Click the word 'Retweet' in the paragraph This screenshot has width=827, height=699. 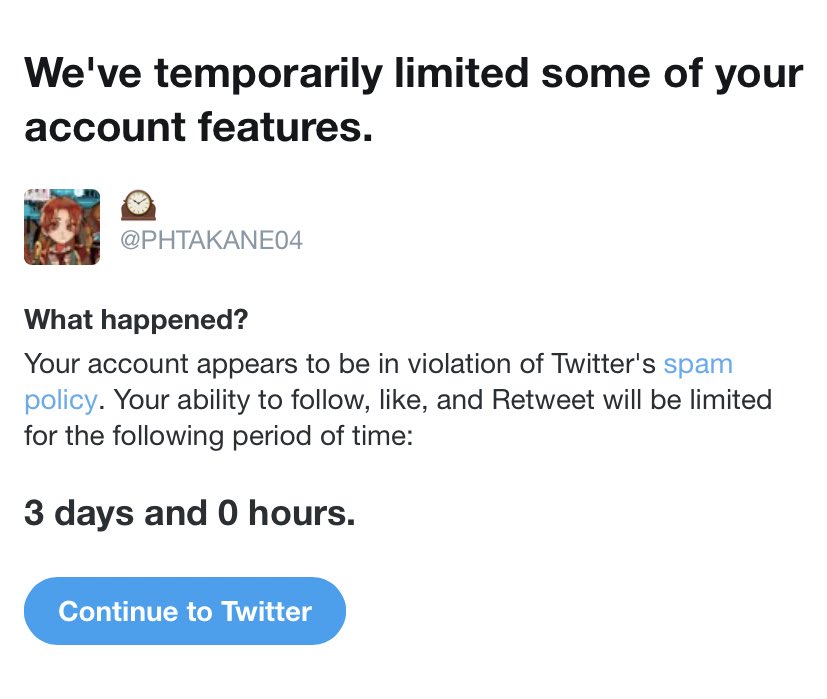click(543, 399)
